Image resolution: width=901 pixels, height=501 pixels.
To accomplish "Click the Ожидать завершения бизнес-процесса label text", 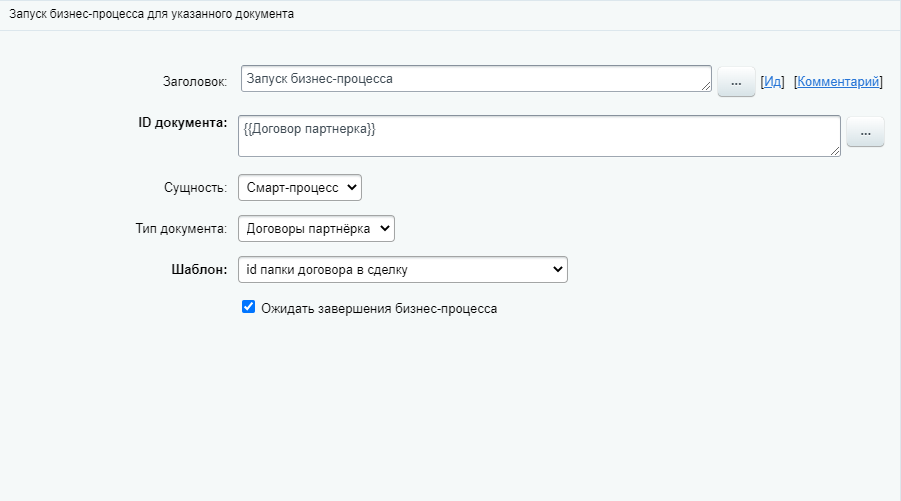I will coord(379,309).
